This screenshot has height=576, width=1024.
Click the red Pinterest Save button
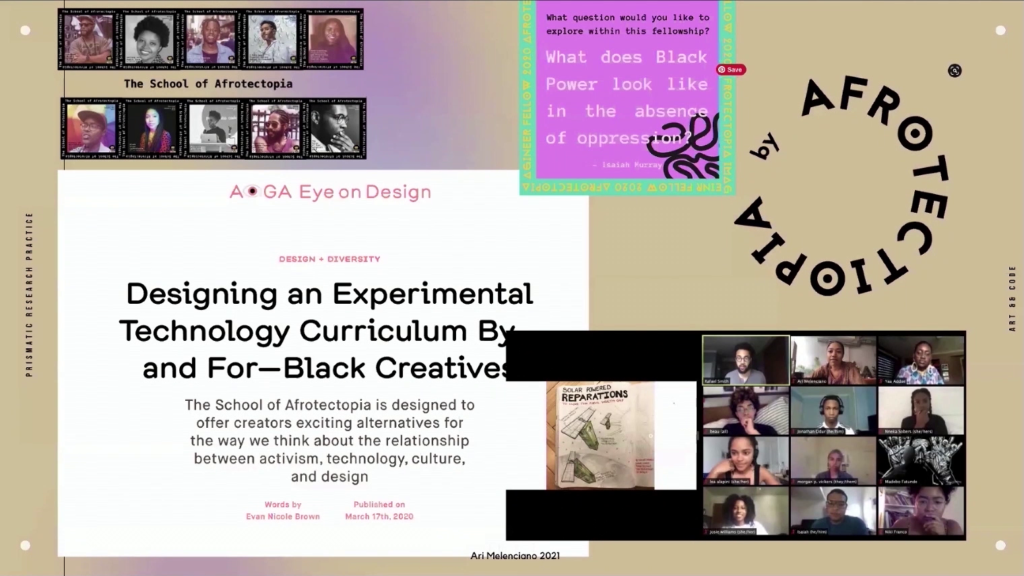pos(731,69)
